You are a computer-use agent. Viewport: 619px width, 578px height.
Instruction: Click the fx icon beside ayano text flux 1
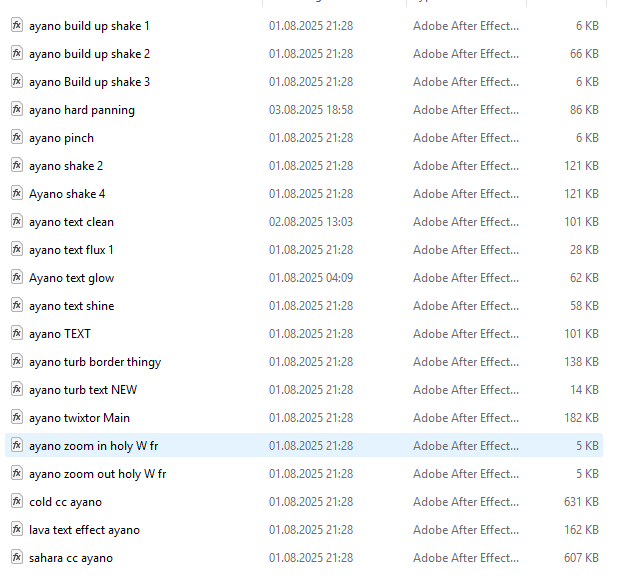[17, 250]
